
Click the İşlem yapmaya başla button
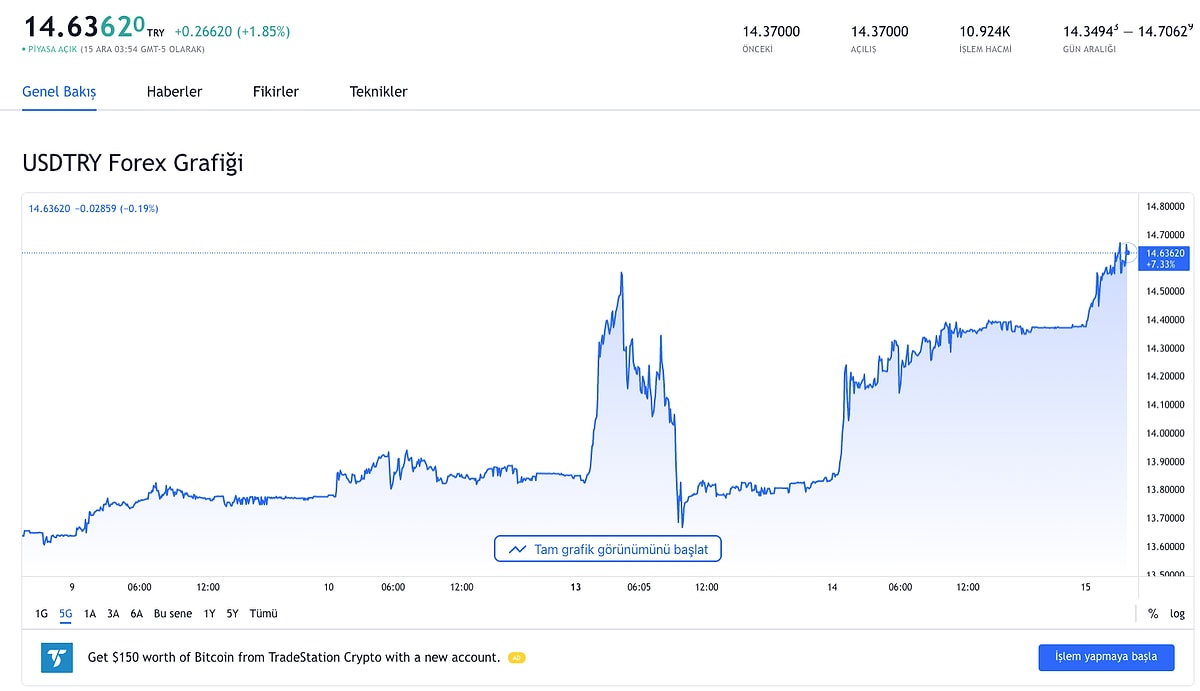tap(1106, 657)
